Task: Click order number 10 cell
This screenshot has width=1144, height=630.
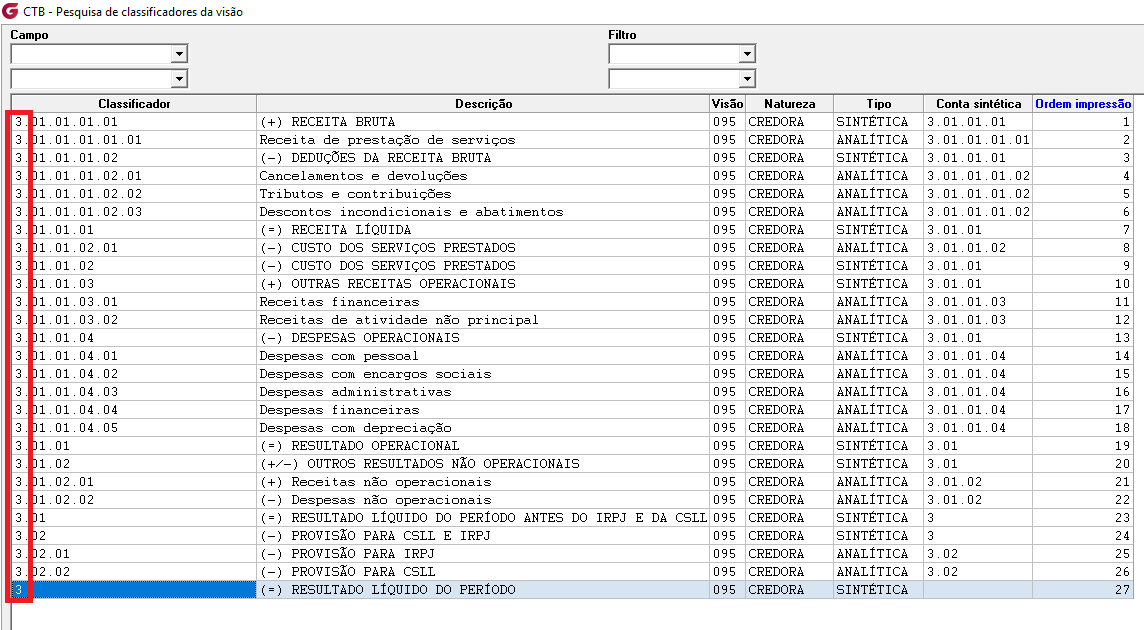Action: [1083, 284]
